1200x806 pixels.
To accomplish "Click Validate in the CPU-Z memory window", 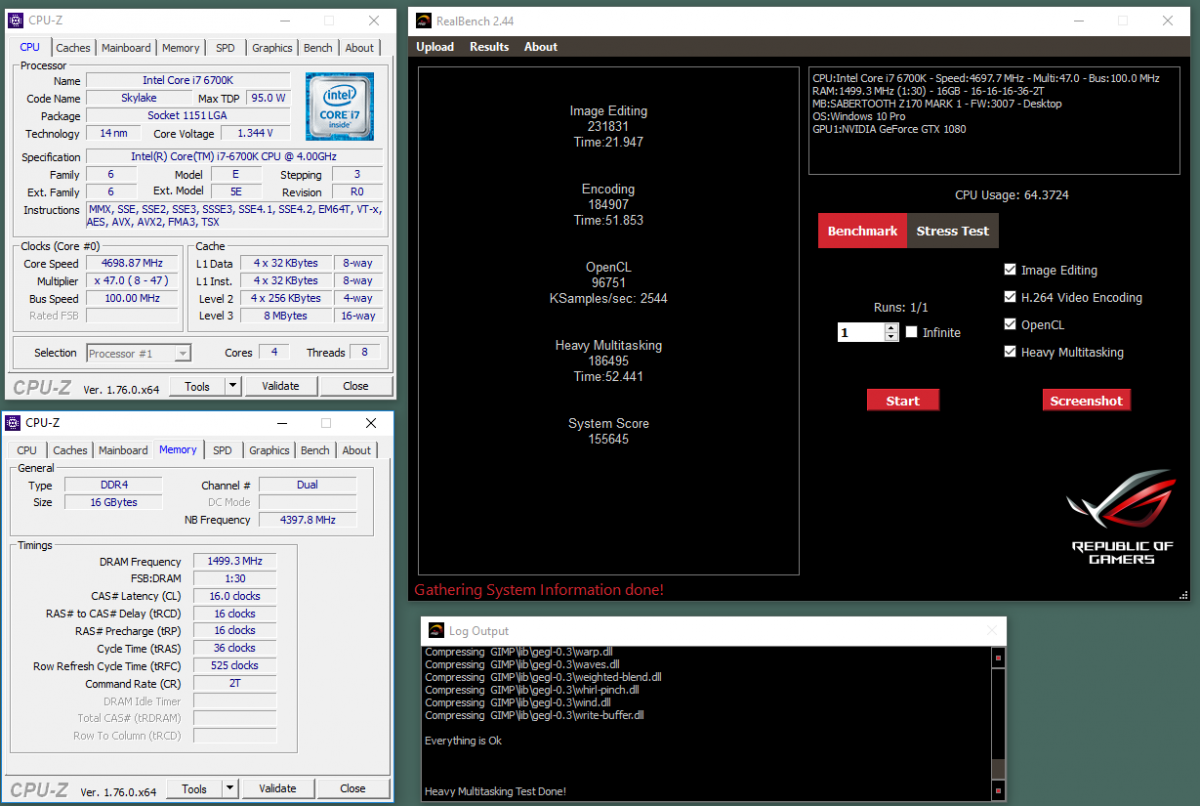I will 278,789.
